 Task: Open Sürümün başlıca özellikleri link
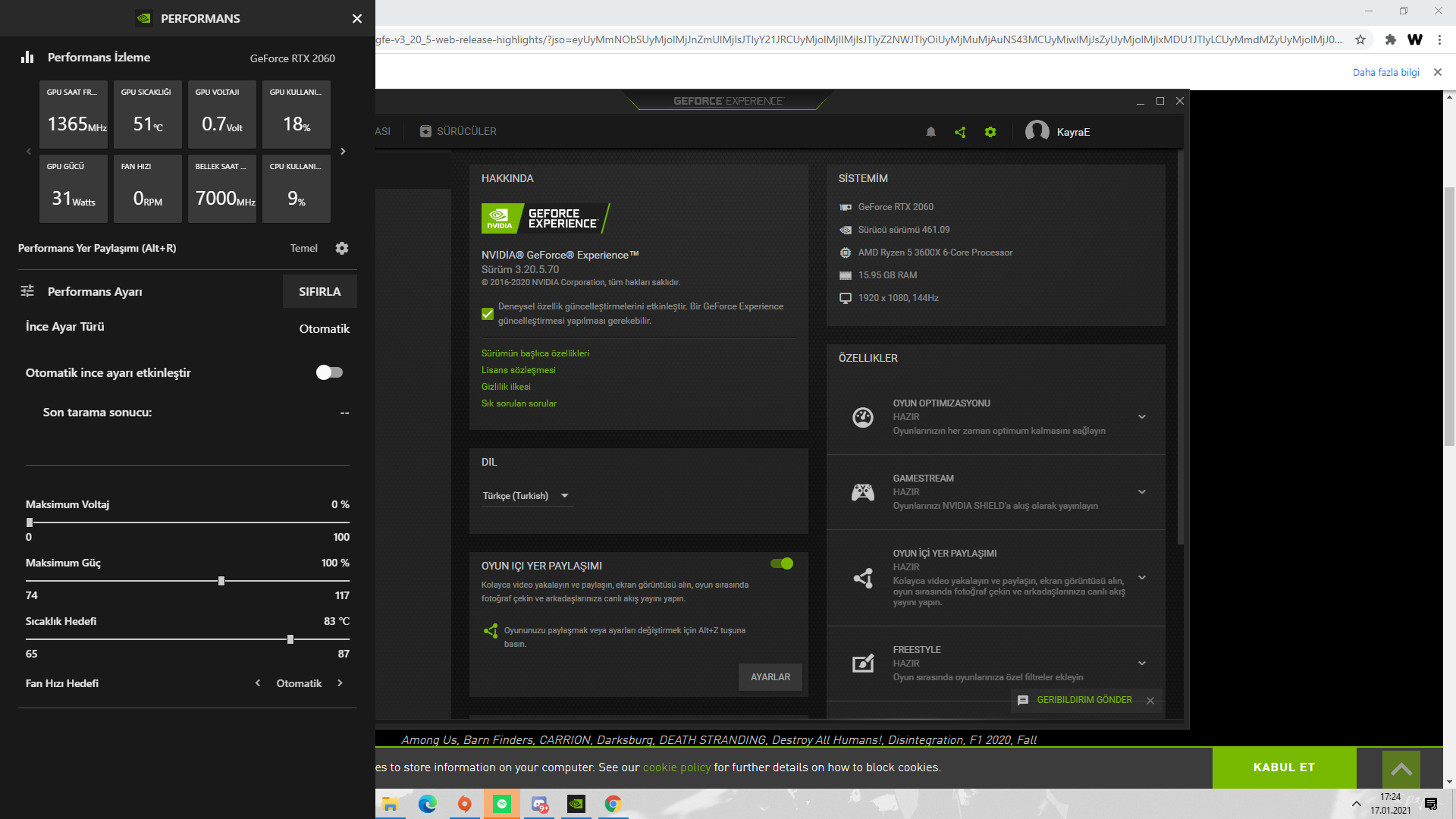(x=535, y=353)
